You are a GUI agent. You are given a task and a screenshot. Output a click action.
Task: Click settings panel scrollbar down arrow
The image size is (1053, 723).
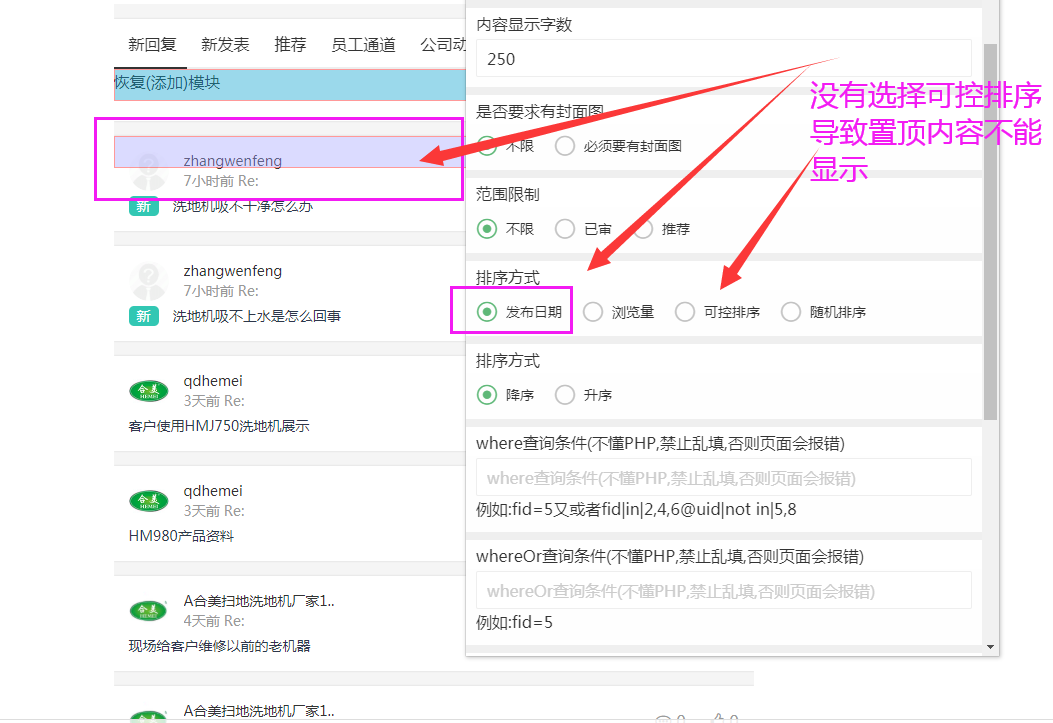click(x=990, y=646)
